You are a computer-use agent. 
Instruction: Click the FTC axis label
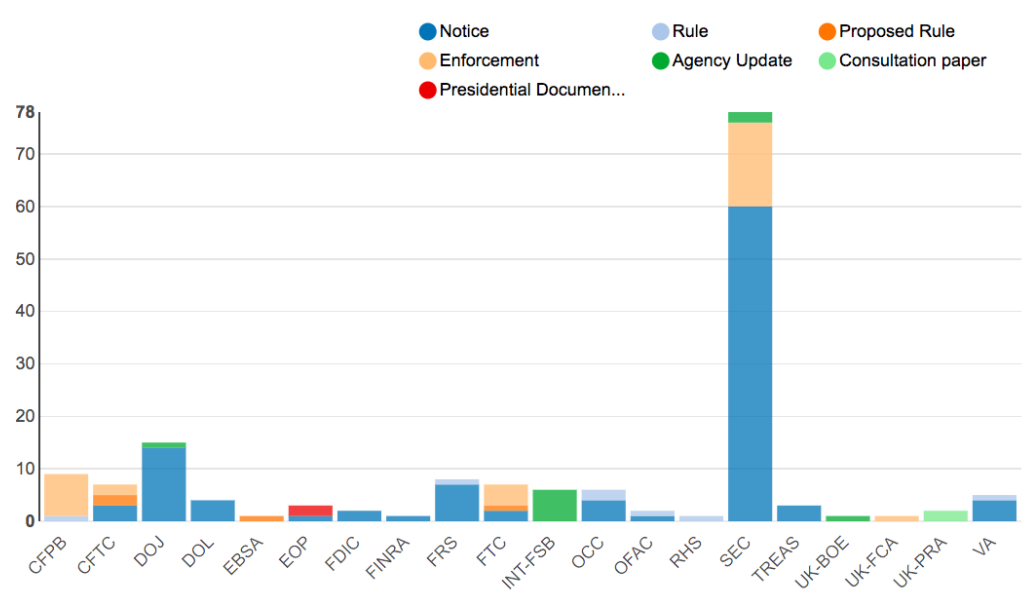(491, 551)
